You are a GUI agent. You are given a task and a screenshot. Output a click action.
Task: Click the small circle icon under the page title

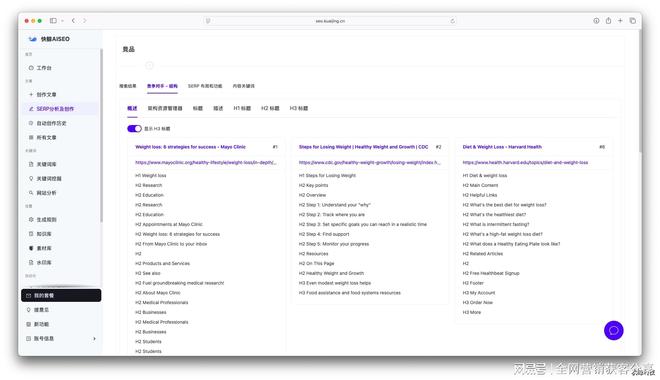click(x=149, y=65)
